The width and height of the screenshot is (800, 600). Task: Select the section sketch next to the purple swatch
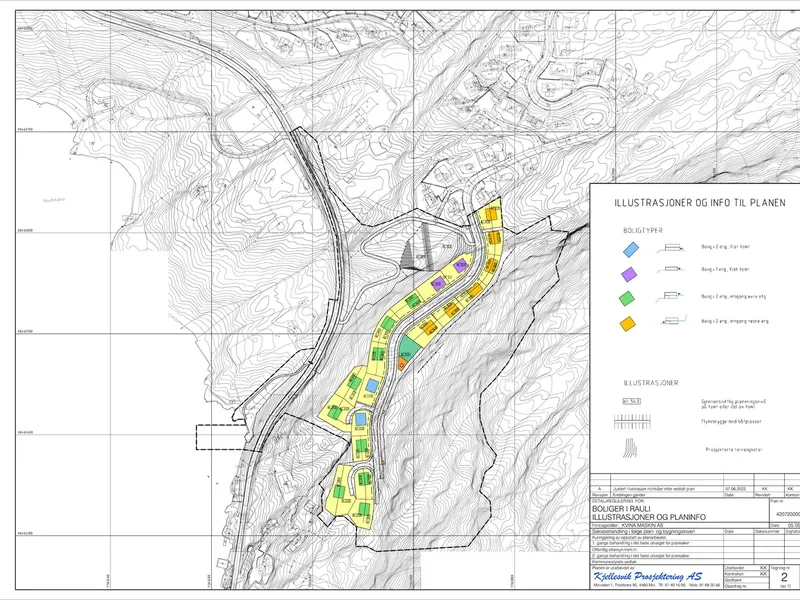[669, 269]
